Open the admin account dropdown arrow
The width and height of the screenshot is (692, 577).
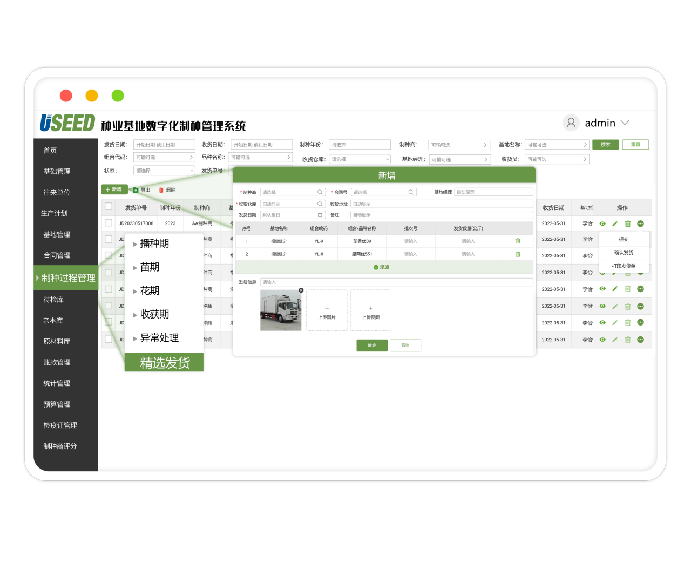coord(626,123)
